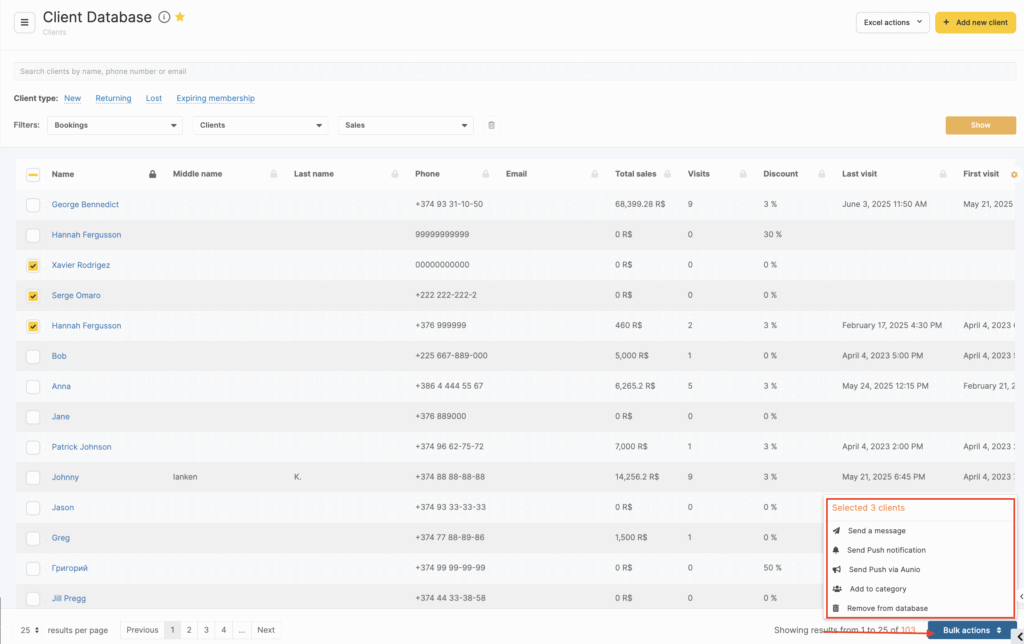
Task: Open the hamburger sidebar menu
Action: click(x=24, y=22)
